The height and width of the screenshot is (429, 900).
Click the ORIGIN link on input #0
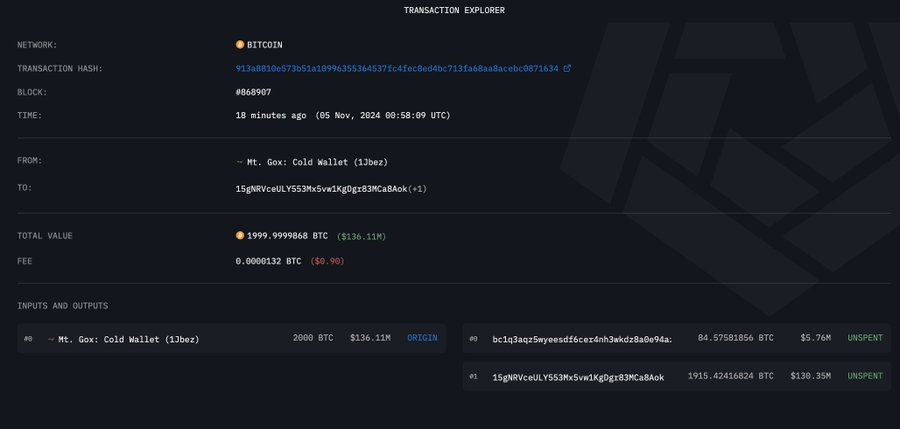pyautogui.click(x=421, y=339)
